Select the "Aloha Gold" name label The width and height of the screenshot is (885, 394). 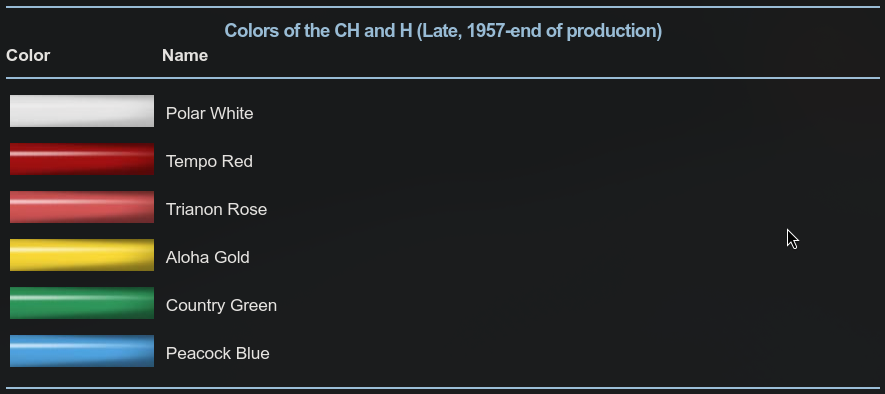pos(208,257)
